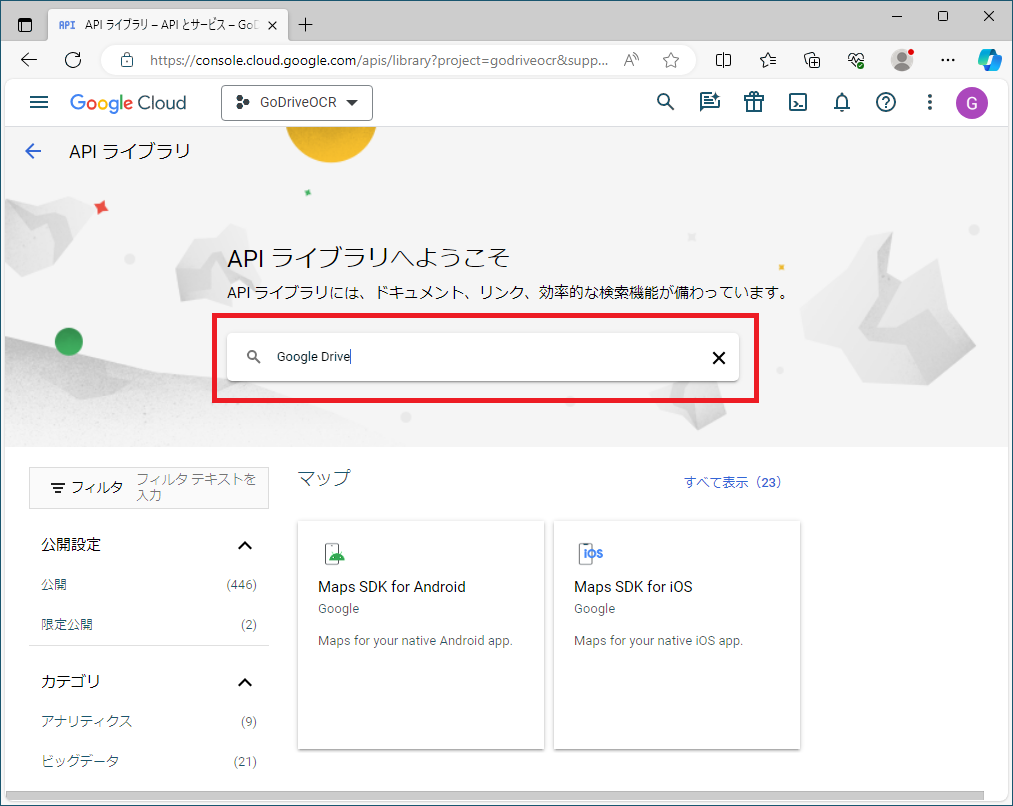This screenshot has height=806, width=1013.
Task: Open the Edge profile avatar icon
Action: (x=902, y=60)
